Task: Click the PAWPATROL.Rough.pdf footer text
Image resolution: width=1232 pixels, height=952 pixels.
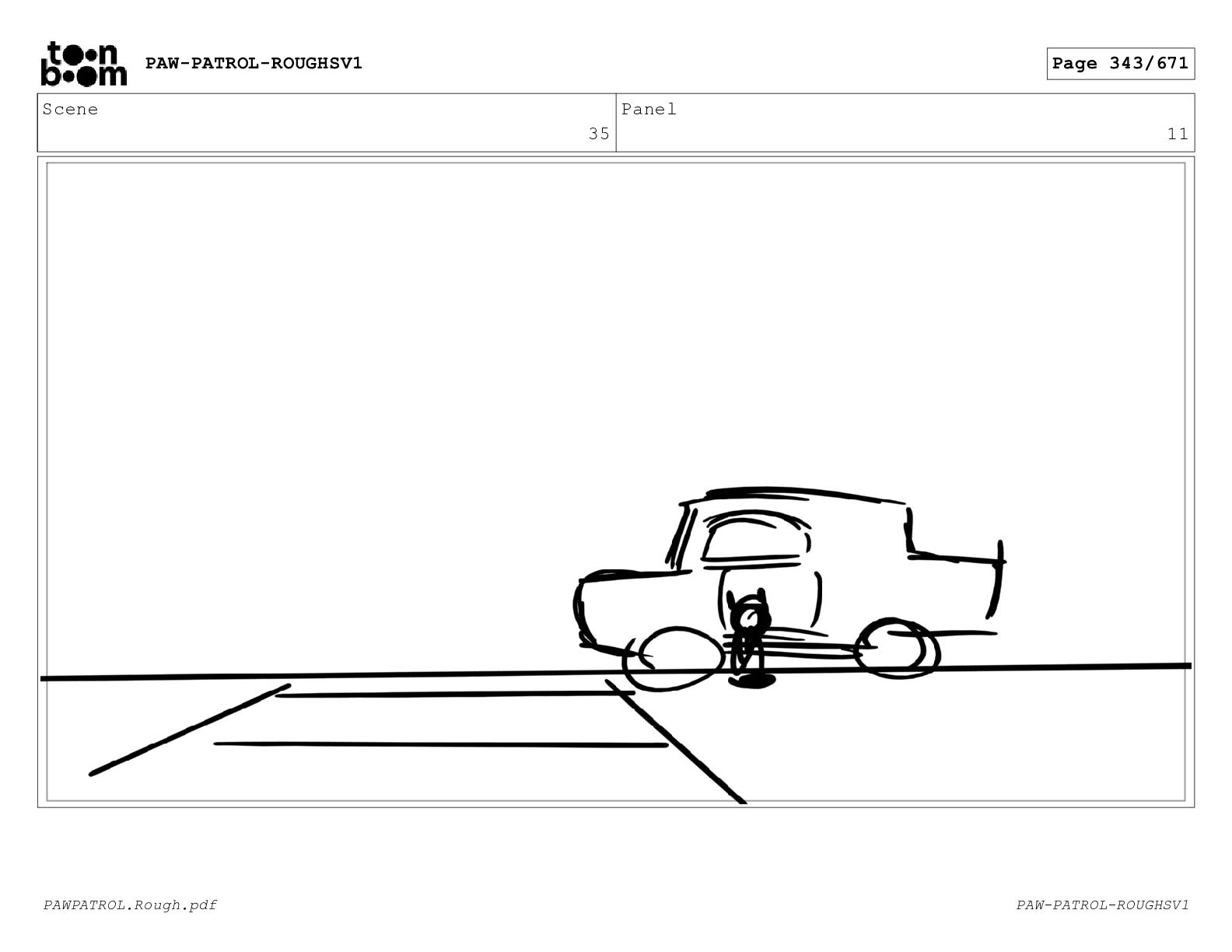Action: pos(130,905)
